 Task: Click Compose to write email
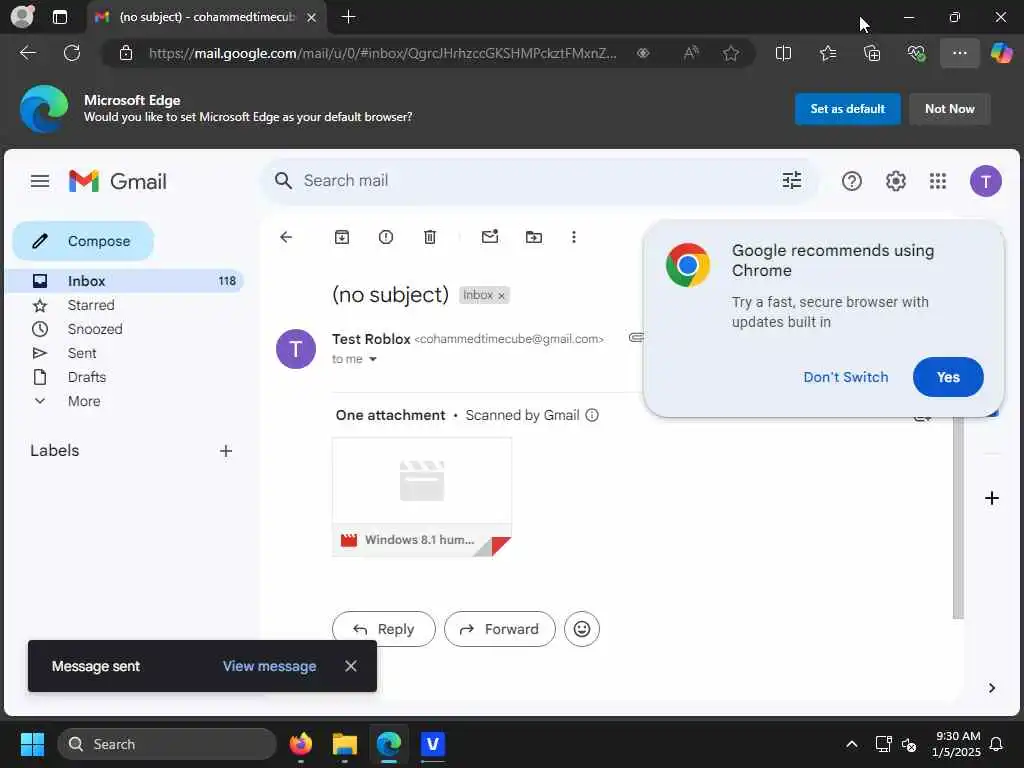[84, 241]
